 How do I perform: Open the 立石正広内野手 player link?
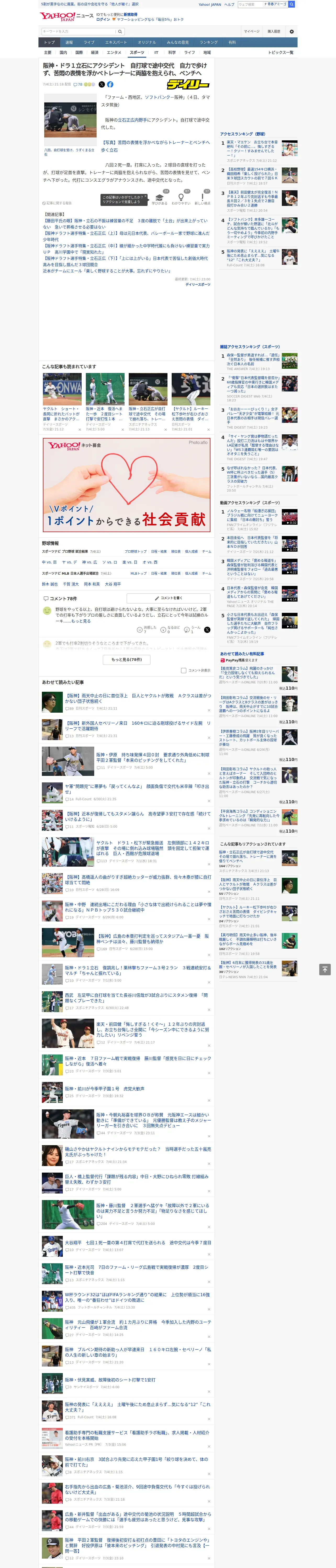tap(132, 120)
